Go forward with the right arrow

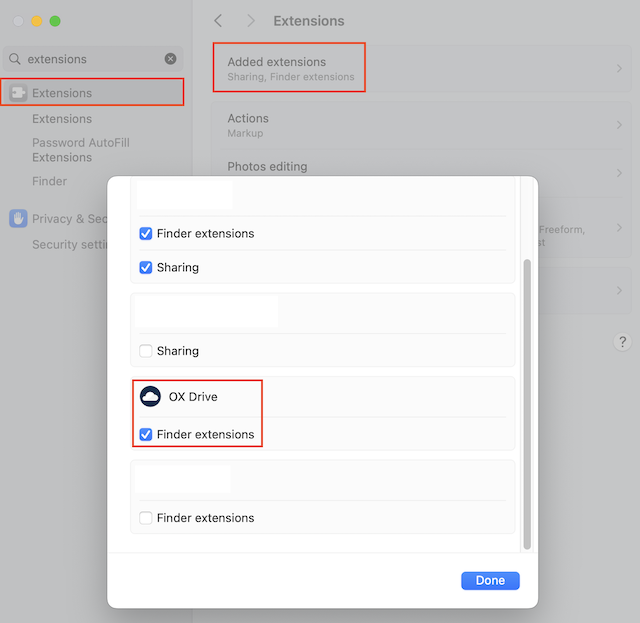251,21
